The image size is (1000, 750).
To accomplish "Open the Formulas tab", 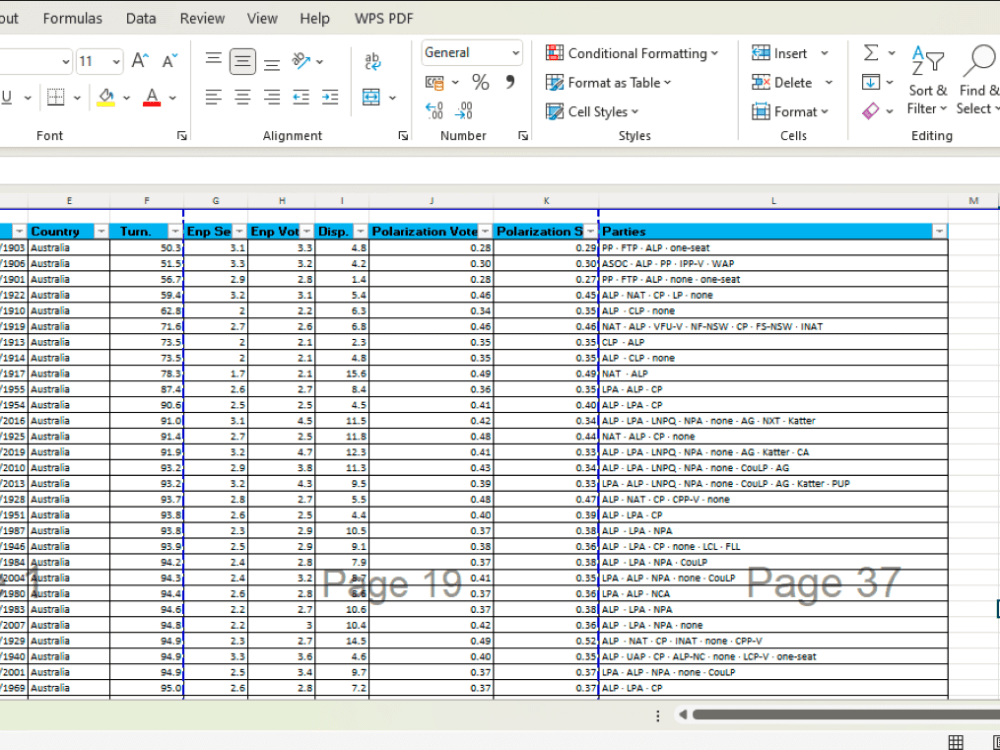I will click(72, 18).
